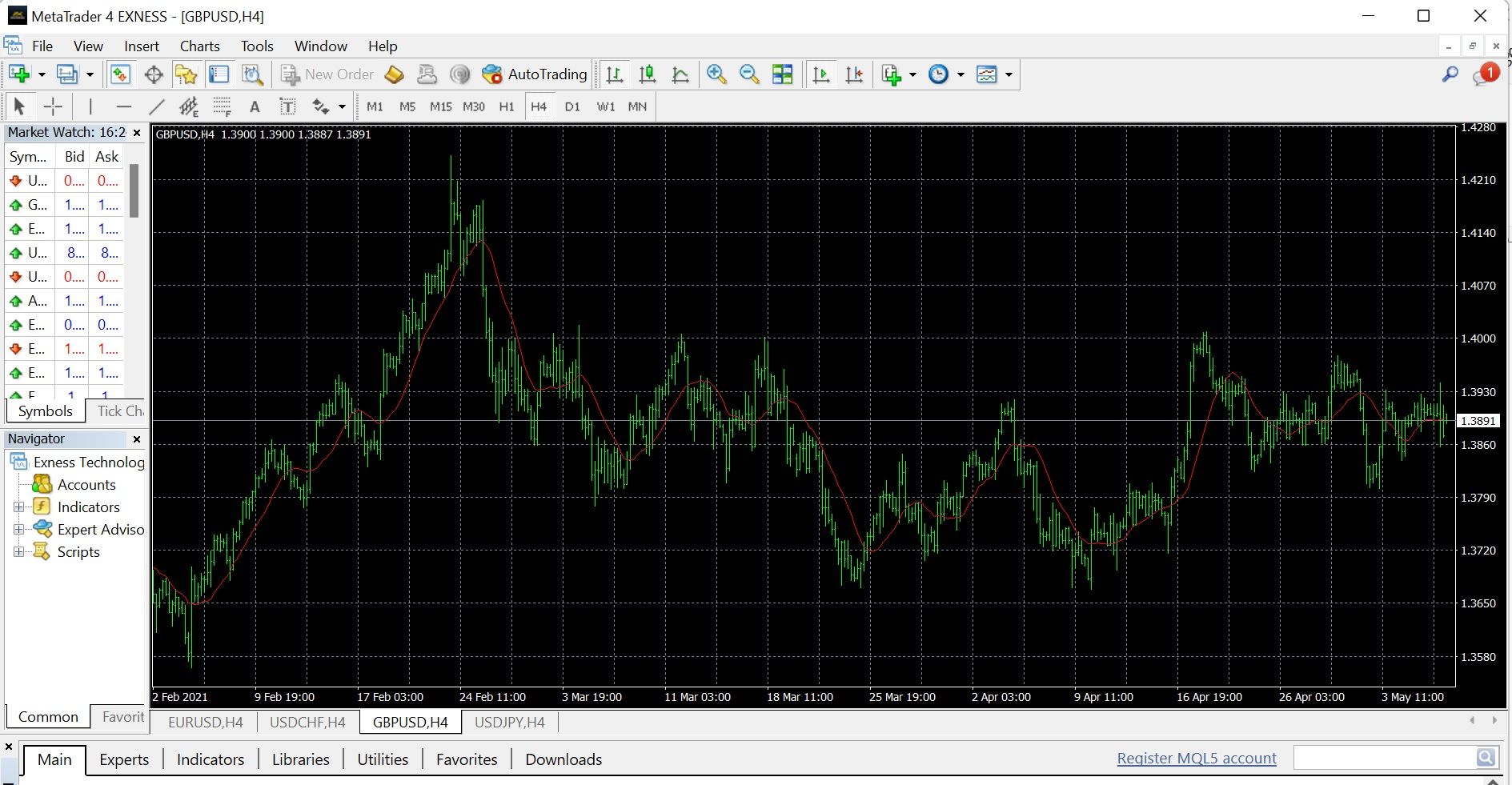The width and height of the screenshot is (1512, 785).
Task: Select the Fibonacci retracement tool
Action: (222, 106)
